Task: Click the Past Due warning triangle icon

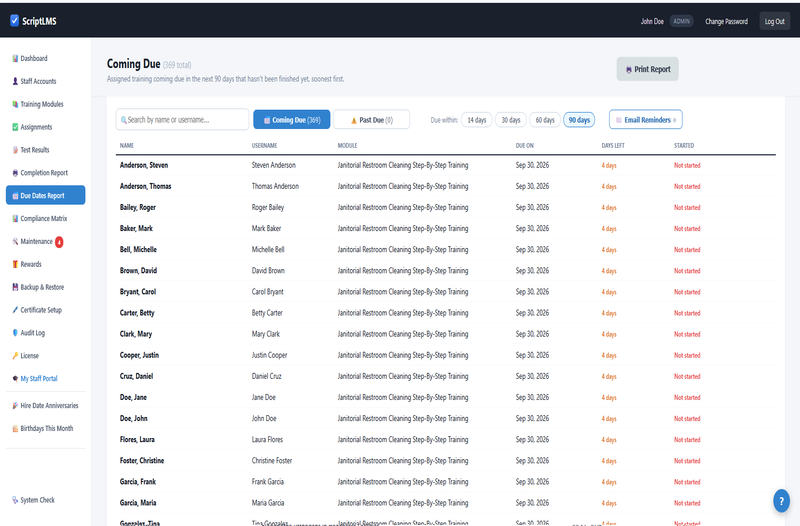Action: point(354,120)
